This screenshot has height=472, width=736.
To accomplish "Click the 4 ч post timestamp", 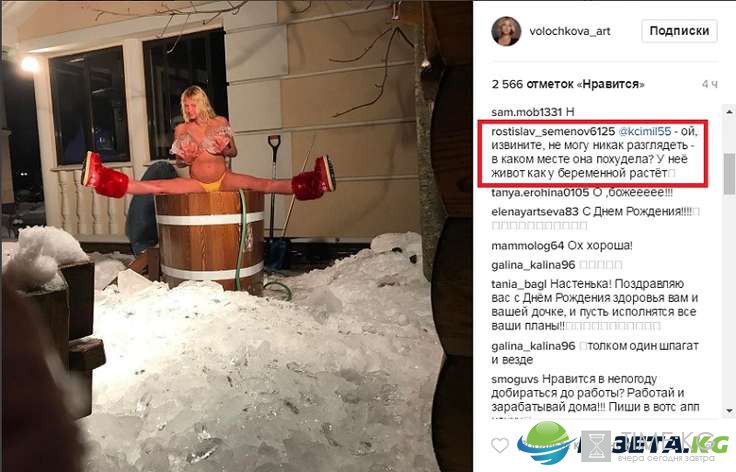I will point(709,84).
